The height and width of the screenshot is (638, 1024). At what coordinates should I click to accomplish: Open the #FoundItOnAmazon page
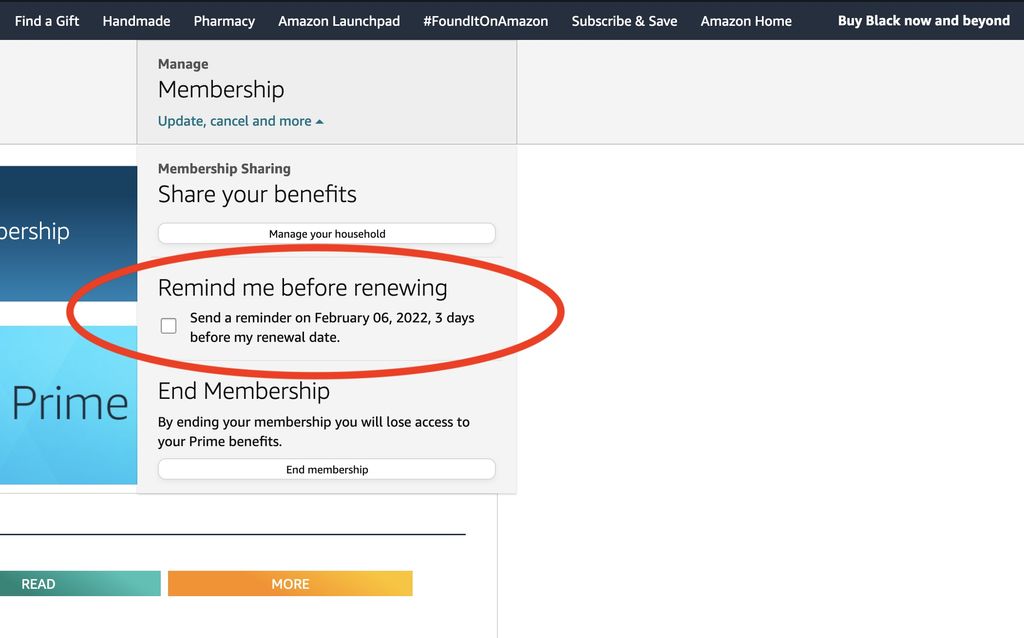click(x=487, y=20)
